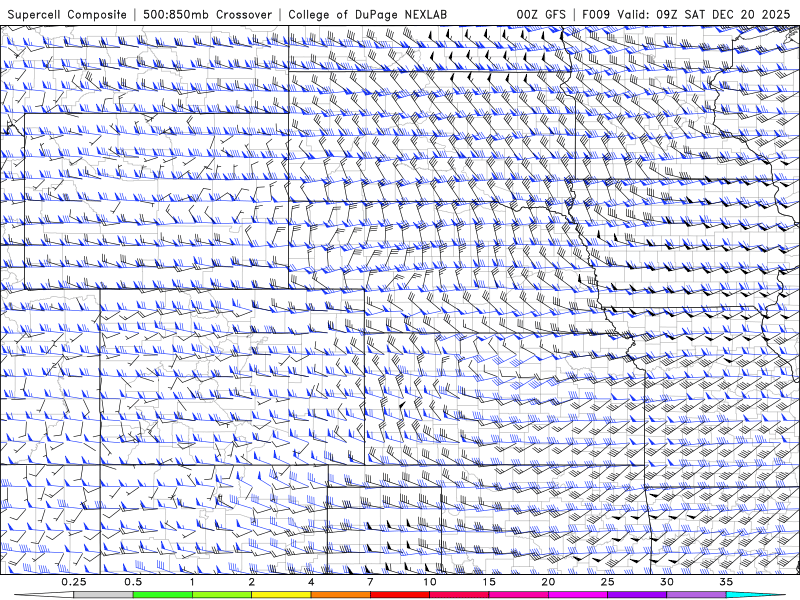Select the yellow 2–4 color bar segment
Viewport: 800px width, 600px height.
pyautogui.click(x=281, y=595)
